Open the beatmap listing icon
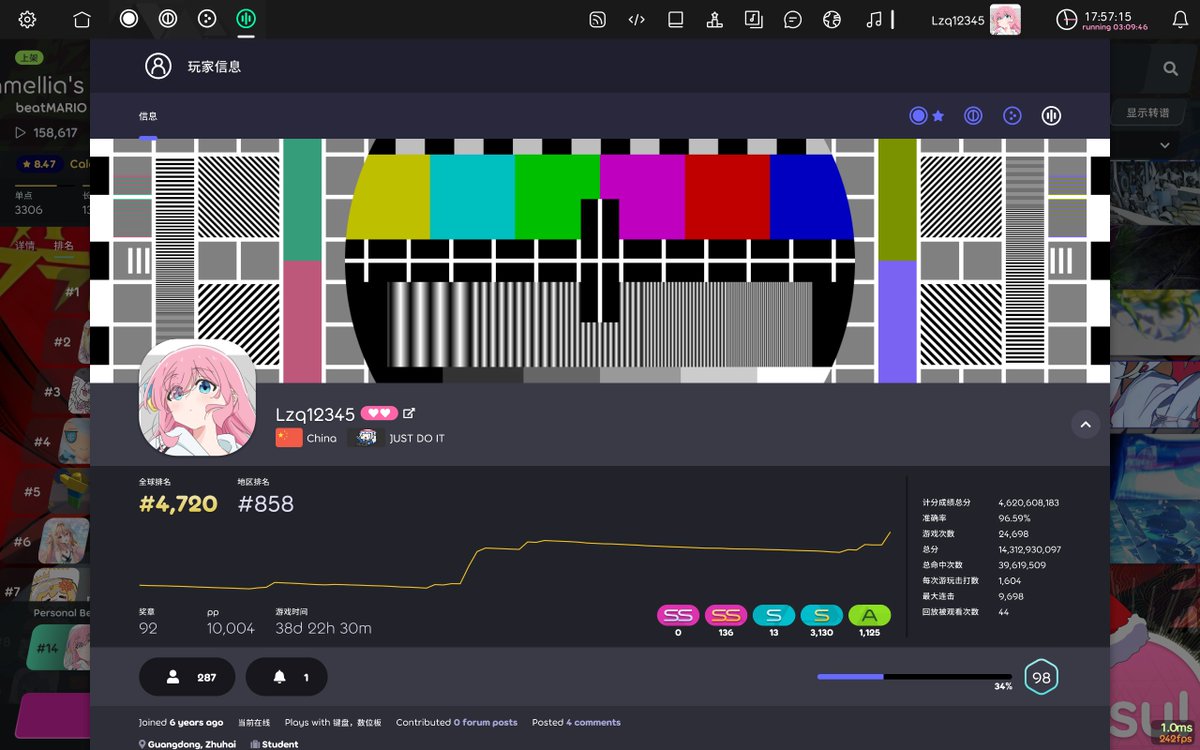The width and height of the screenshot is (1200, 750). click(754, 19)
